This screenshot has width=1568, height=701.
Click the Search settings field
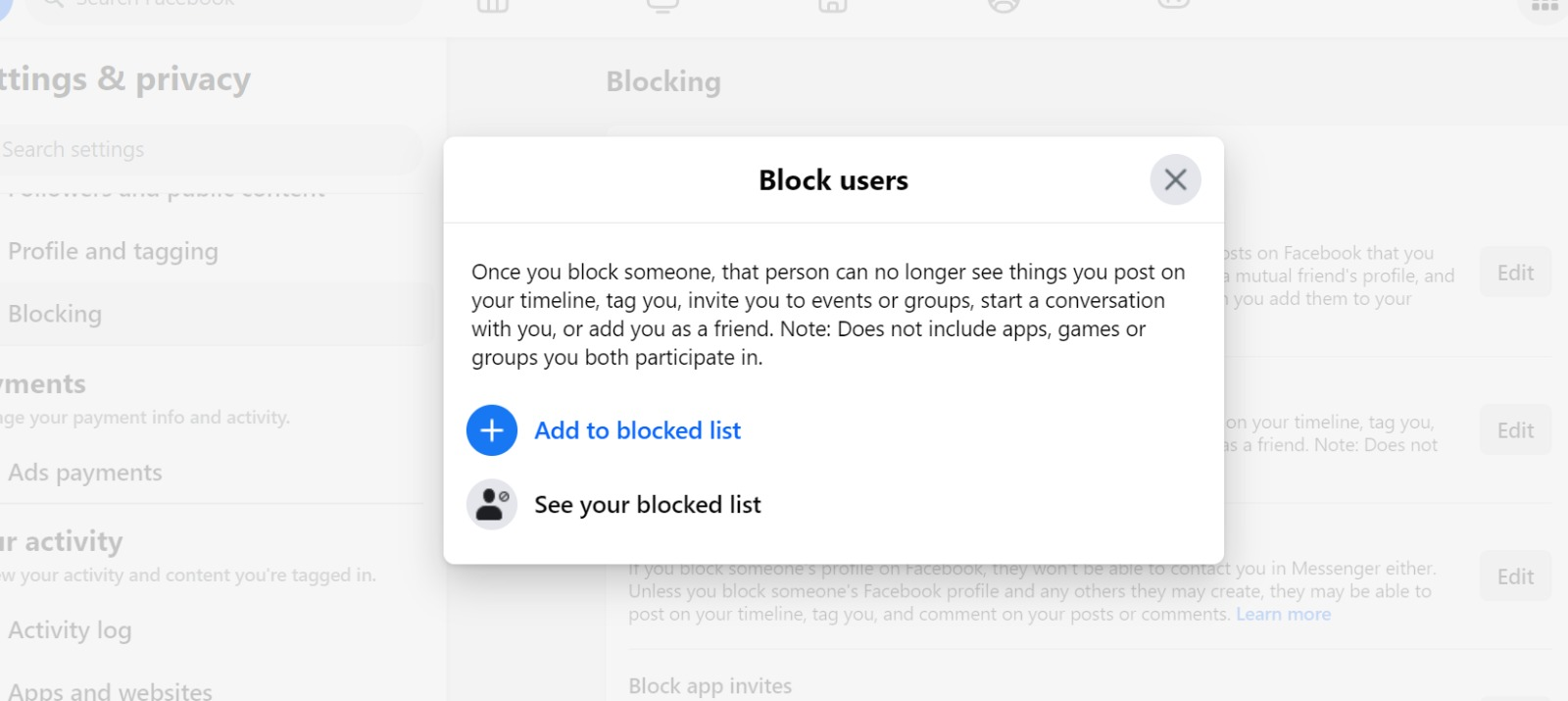(211, 150)
